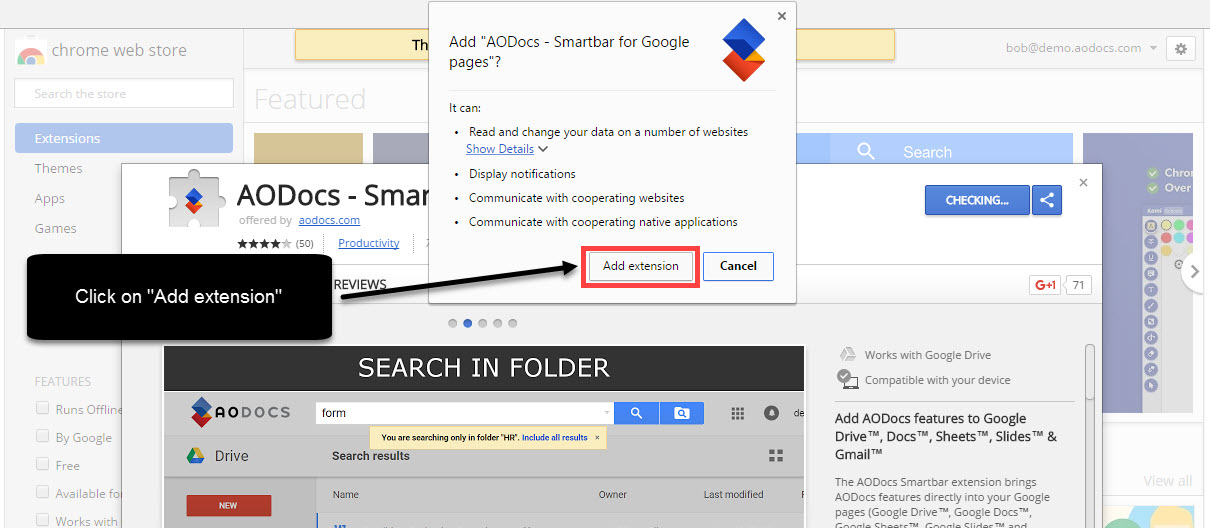This screenshot has width=1210, height=528.
Task: Click the notification bell in screenshot
Action: point(771,413)
